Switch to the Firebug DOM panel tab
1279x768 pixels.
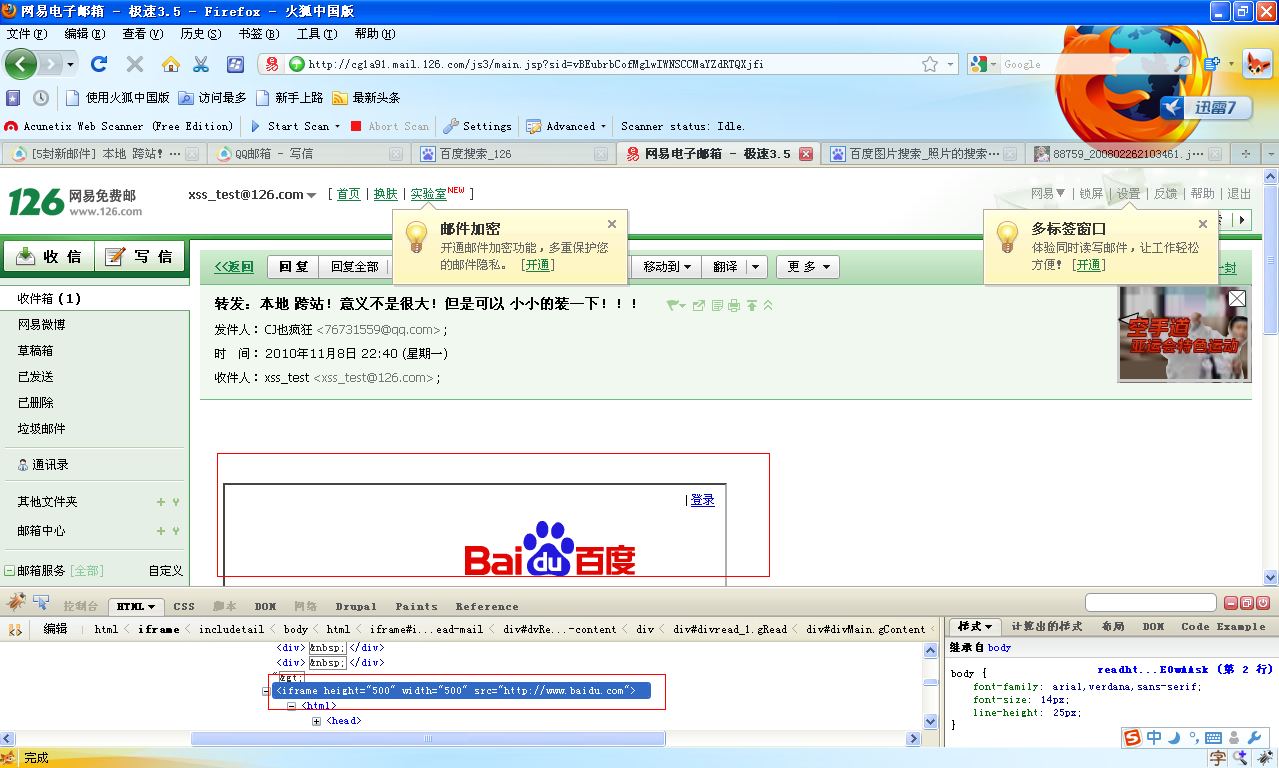265,606
